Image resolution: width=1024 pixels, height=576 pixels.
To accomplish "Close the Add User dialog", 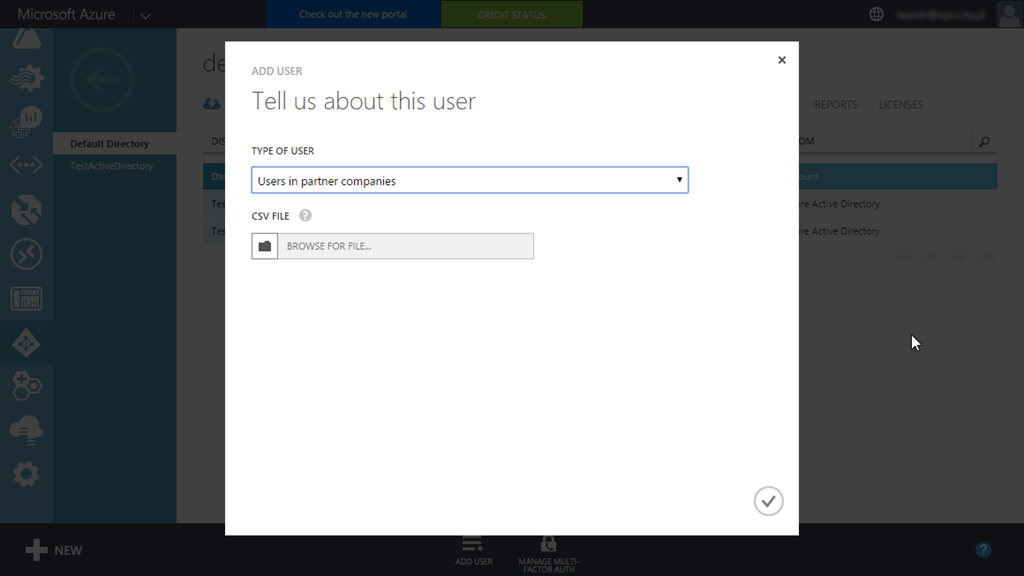I will coord(782,60).
